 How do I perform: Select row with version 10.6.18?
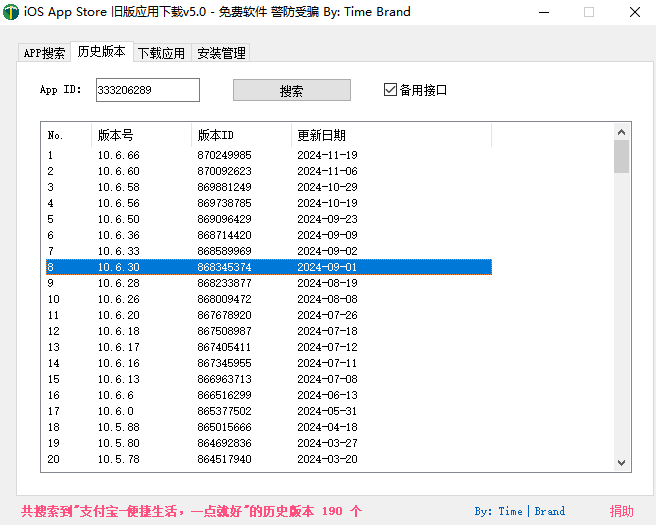pyautogui.click(x=269, y=331)
